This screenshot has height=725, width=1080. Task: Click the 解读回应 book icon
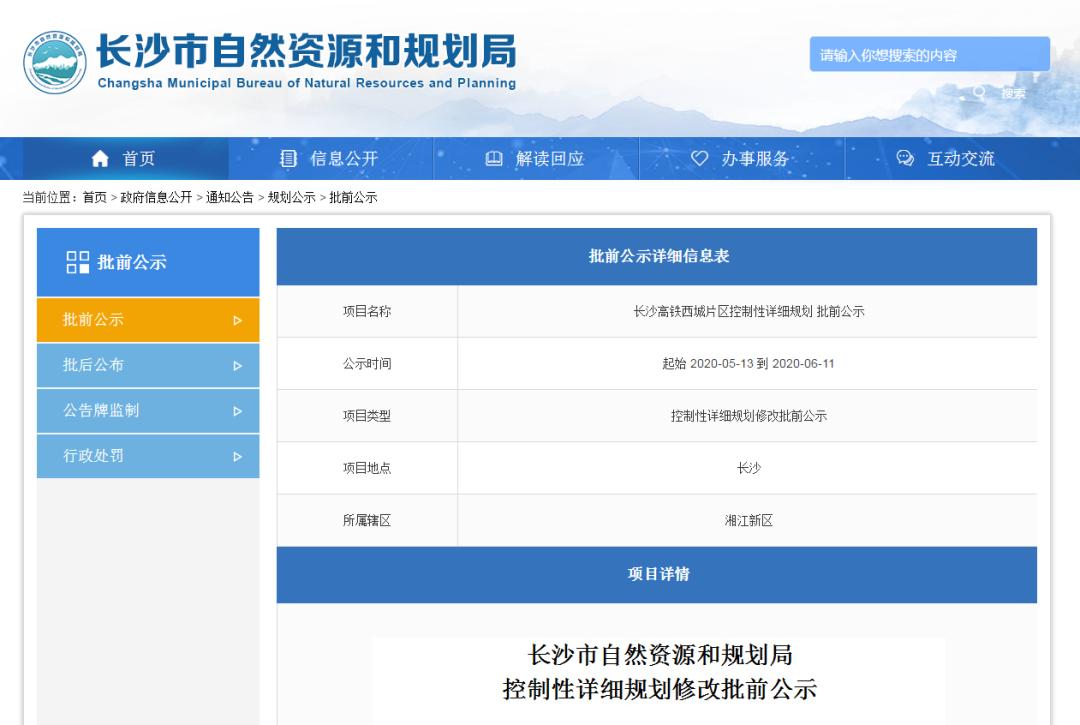click(494, 159)
